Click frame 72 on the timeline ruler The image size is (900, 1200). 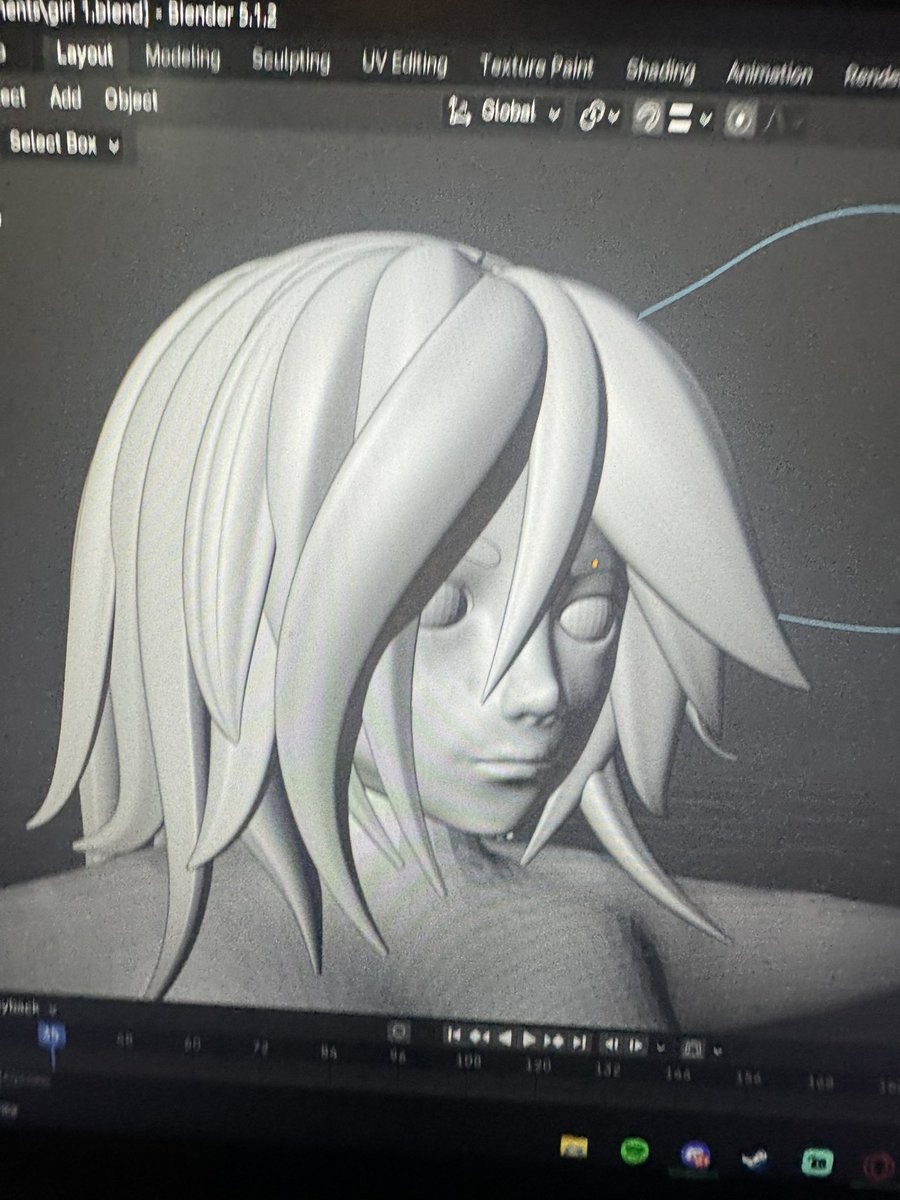[261, 1049]
